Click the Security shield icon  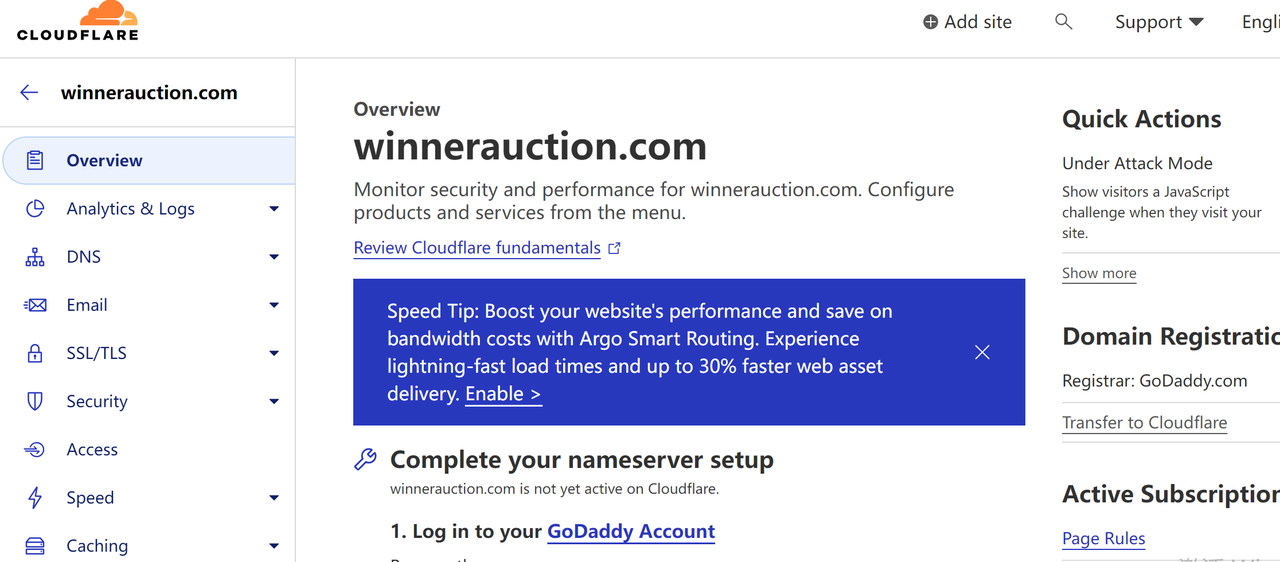point(35,401)
